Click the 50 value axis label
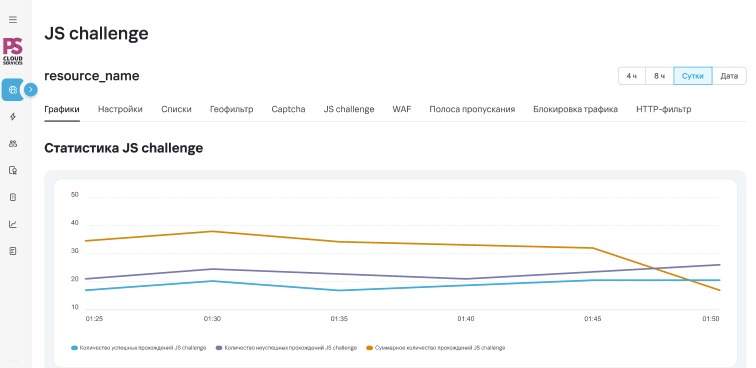The width and height of the screenshot is (756, 368). point(75,195)
